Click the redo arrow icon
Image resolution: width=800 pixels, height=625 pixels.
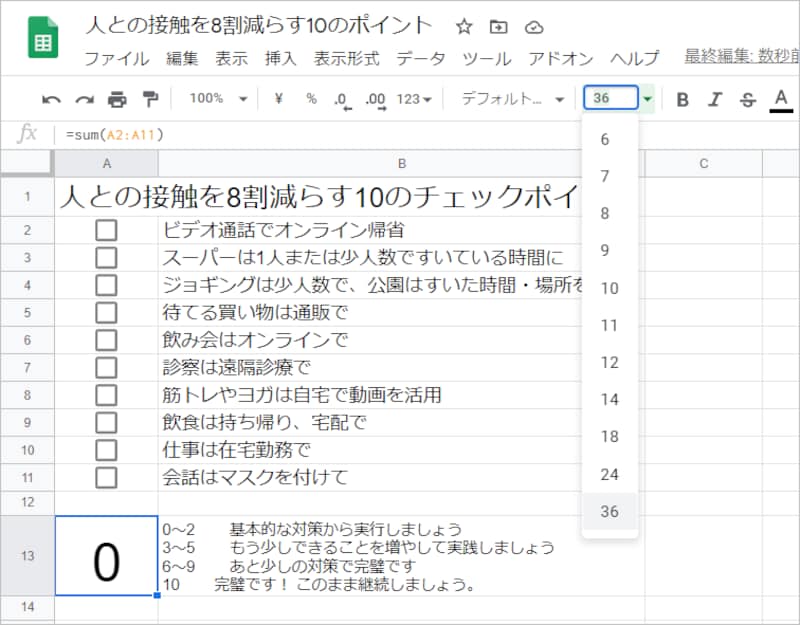click(84, 99)
